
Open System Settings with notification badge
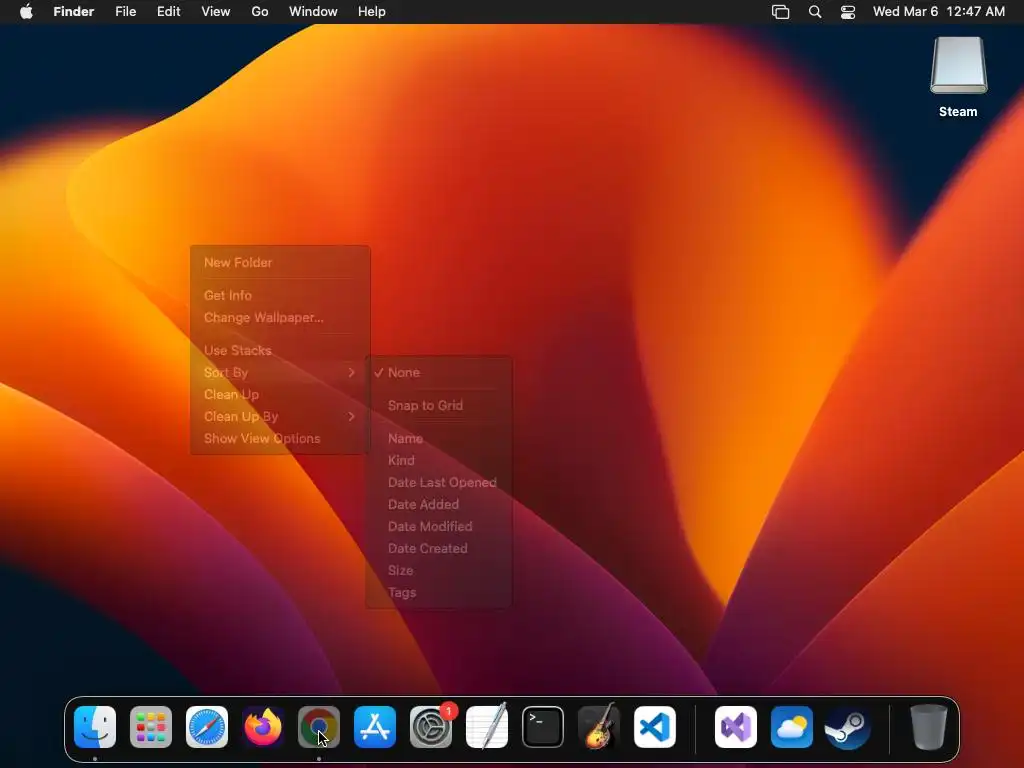431,727
